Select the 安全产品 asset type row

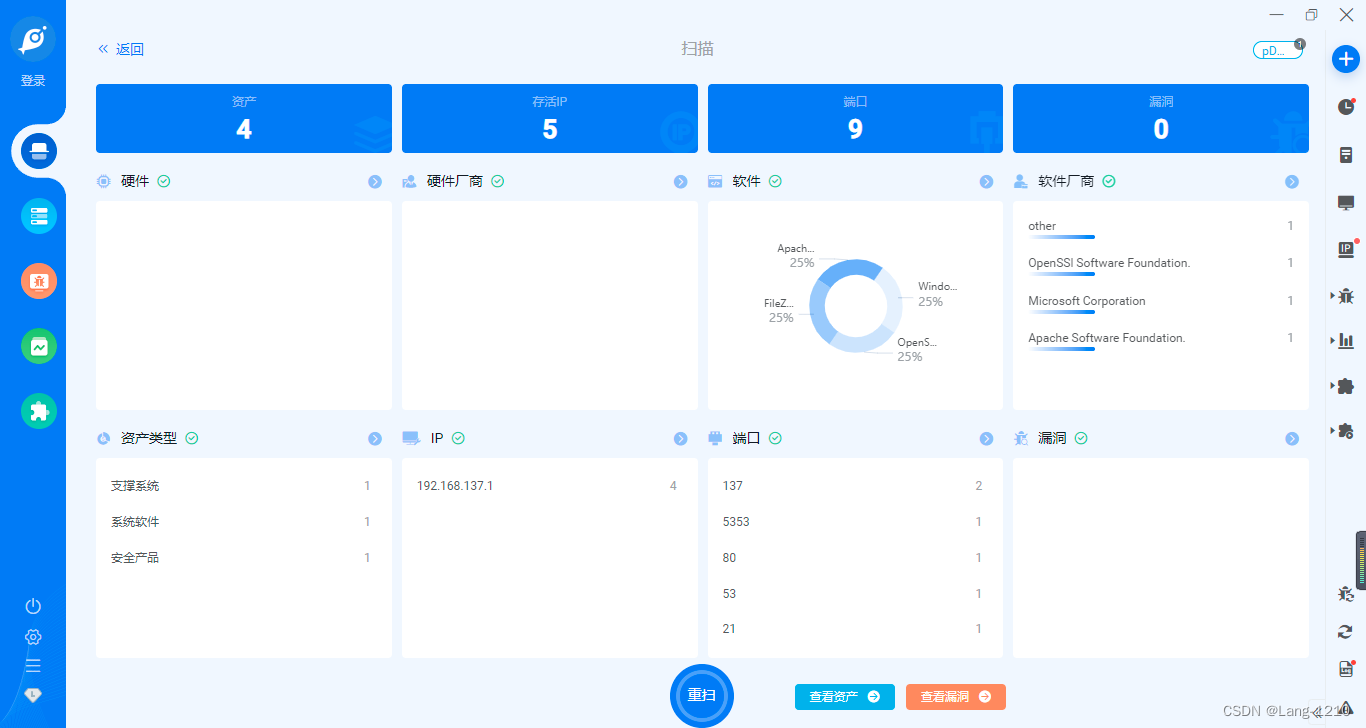[244, 558]
